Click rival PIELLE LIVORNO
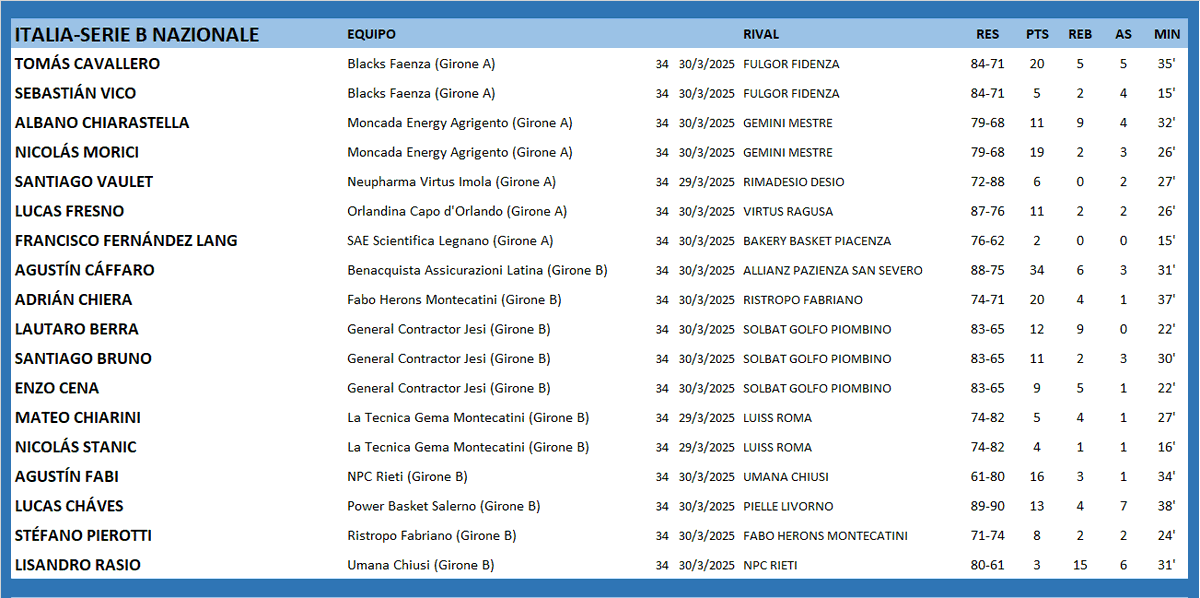 [788, 507]
